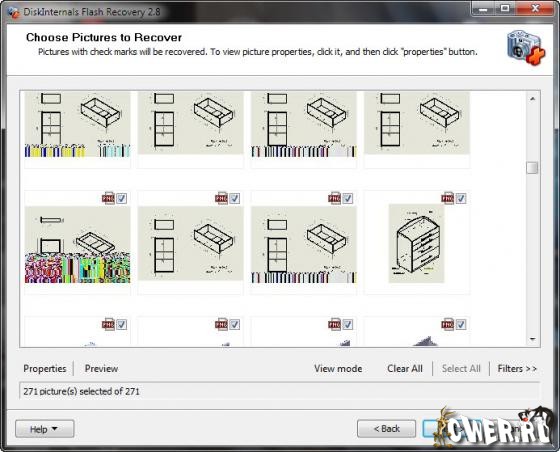Click PNG icon of fourth bottom-row picture
The width and height of the screenshot is (560, 452).
pyautogui.click(x=448, y=324)
